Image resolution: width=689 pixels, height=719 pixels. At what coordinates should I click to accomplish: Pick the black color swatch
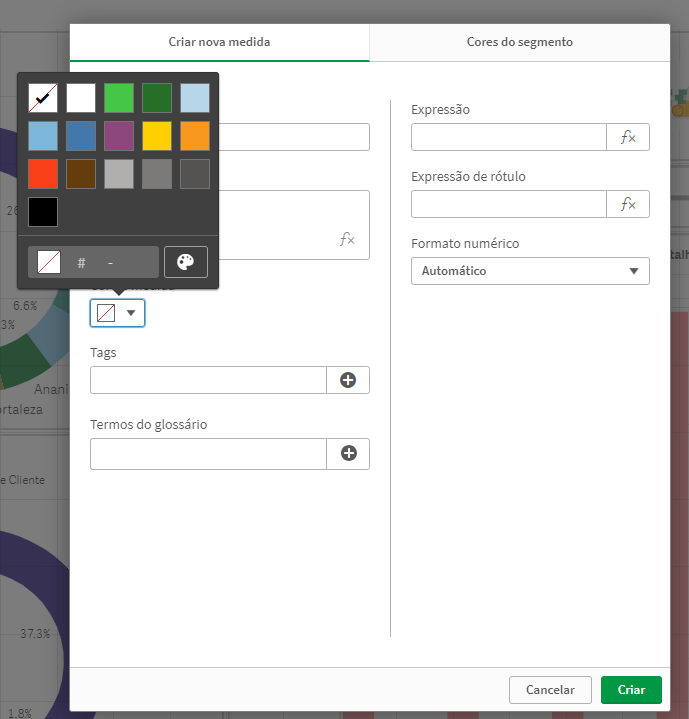(x=43, y=212)
